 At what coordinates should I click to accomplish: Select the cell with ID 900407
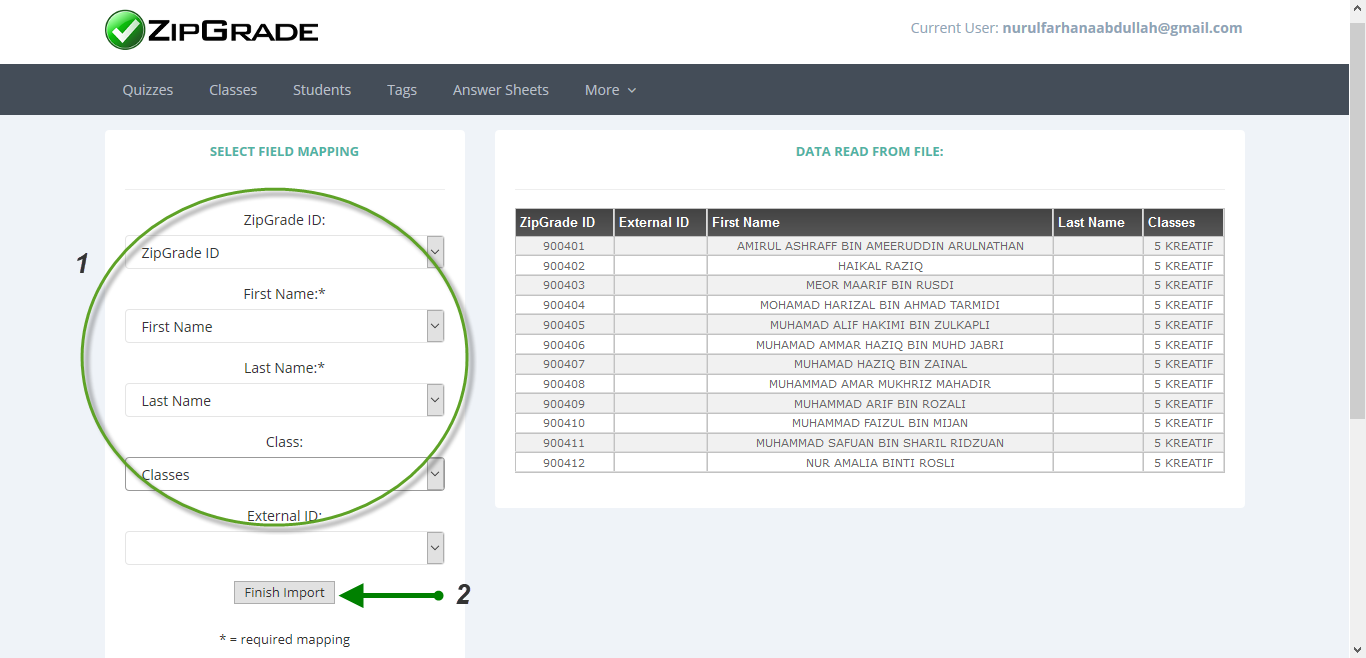pyautogui.click(x=564, y=364)
